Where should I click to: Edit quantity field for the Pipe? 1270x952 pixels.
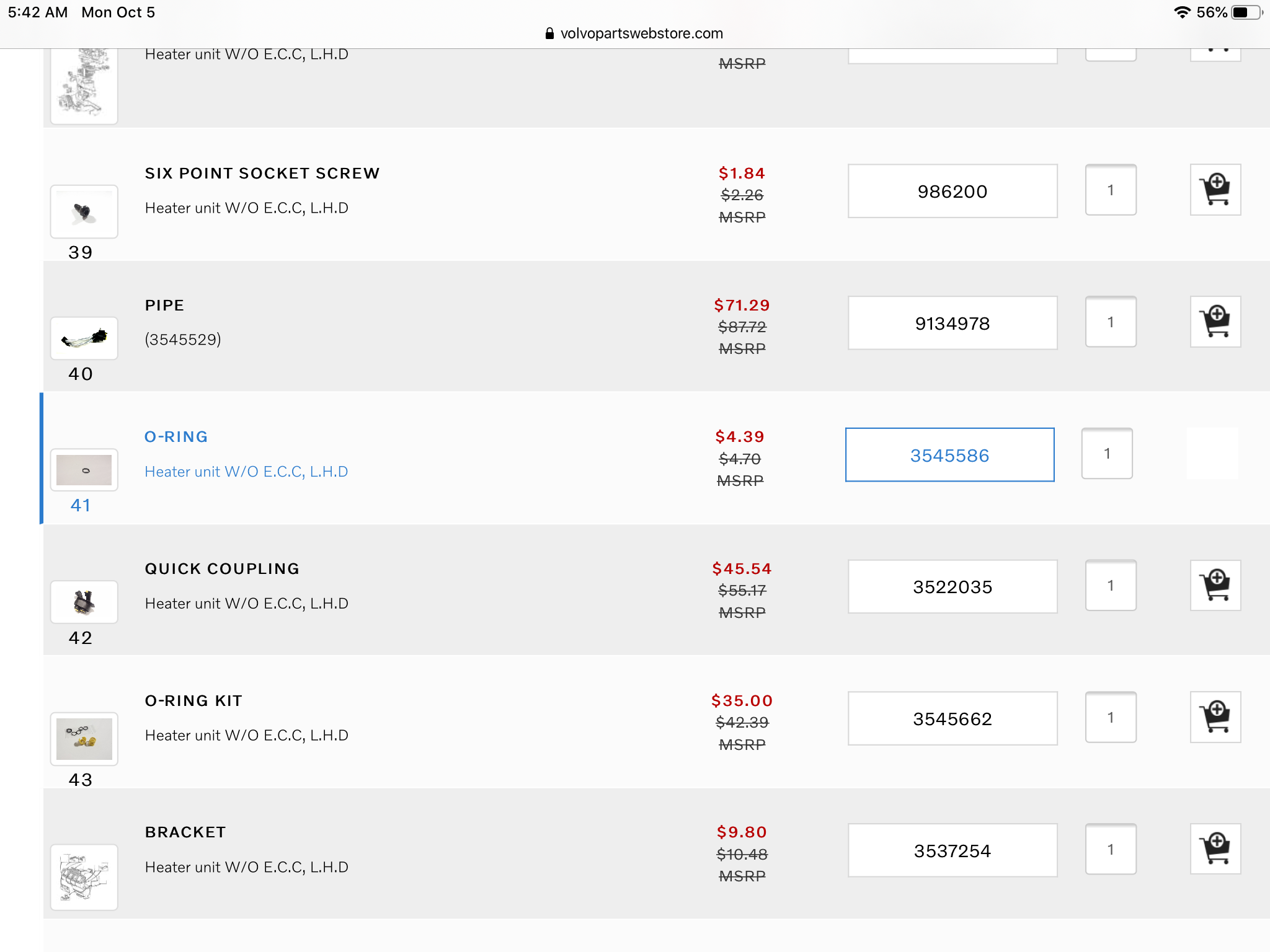point(1110,322)
